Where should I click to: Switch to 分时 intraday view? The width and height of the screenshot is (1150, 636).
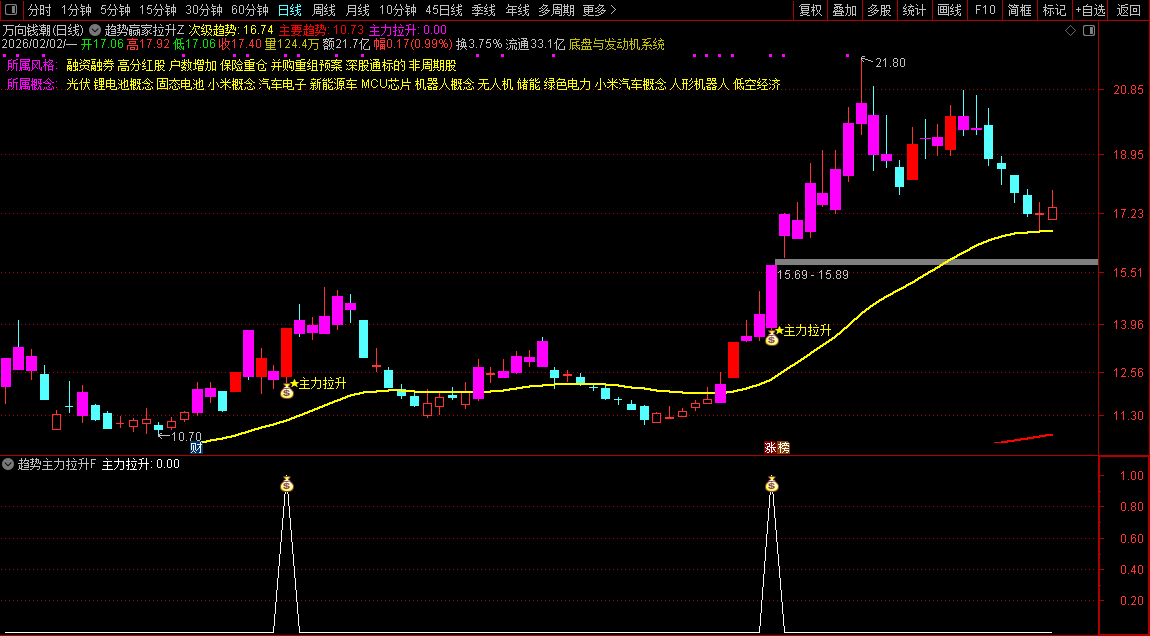click(x=40, y=10)
